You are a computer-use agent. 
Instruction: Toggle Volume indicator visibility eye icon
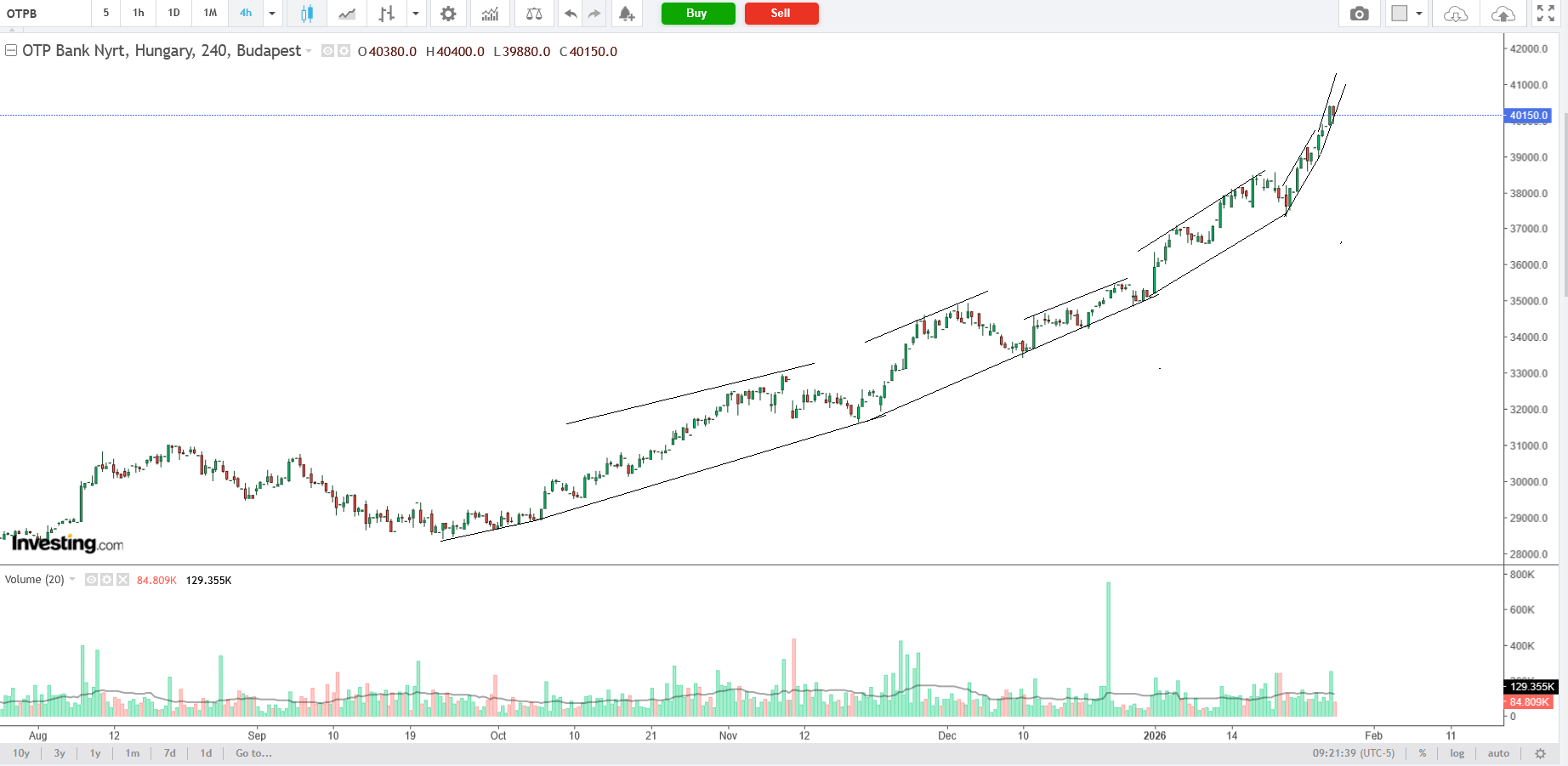click(x=91, y=580)
